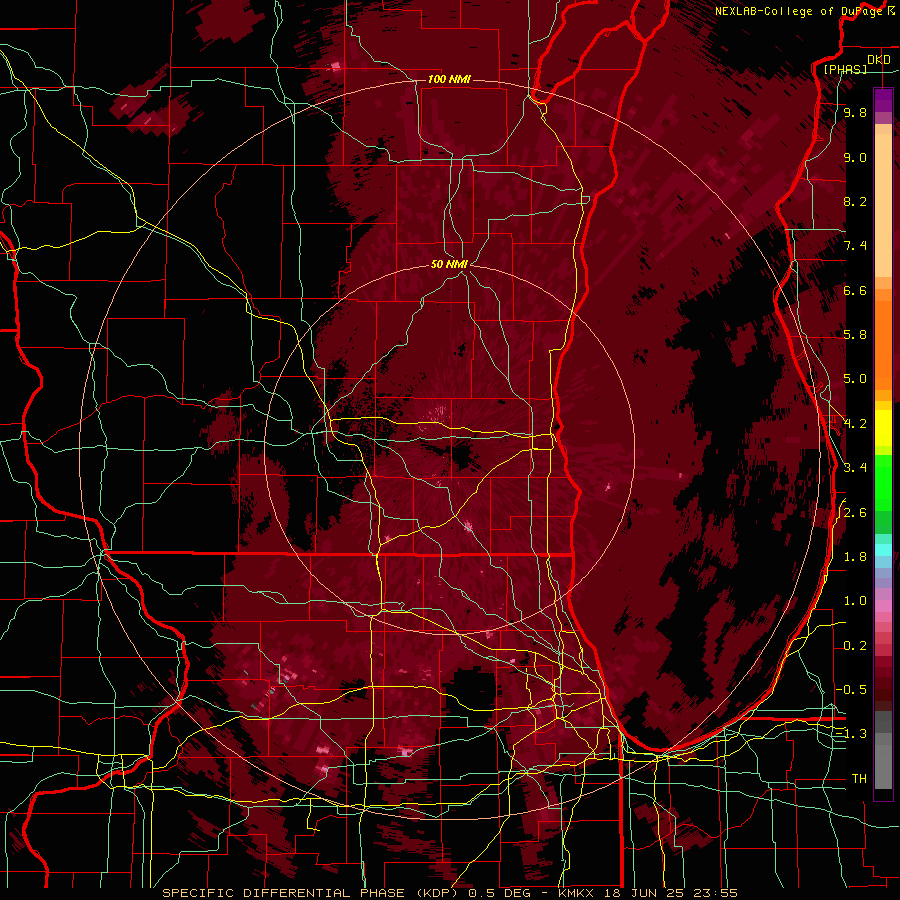
Task: Click the "100 NMI" range ring label
Action: point(449,79)
